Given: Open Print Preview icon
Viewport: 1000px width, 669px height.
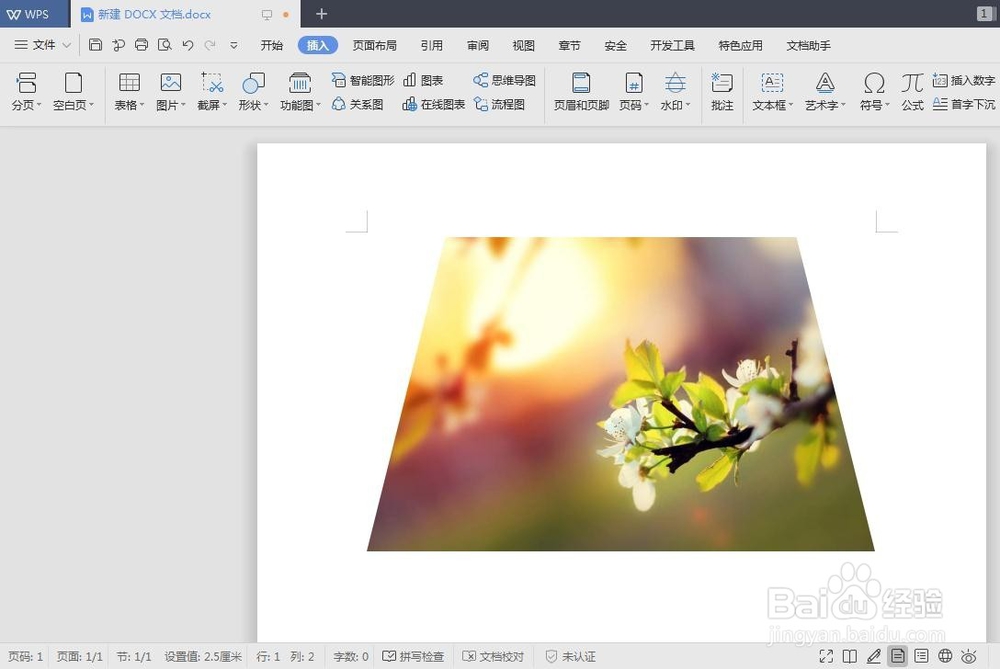Looking at the screenshot, I should [165, 45].
